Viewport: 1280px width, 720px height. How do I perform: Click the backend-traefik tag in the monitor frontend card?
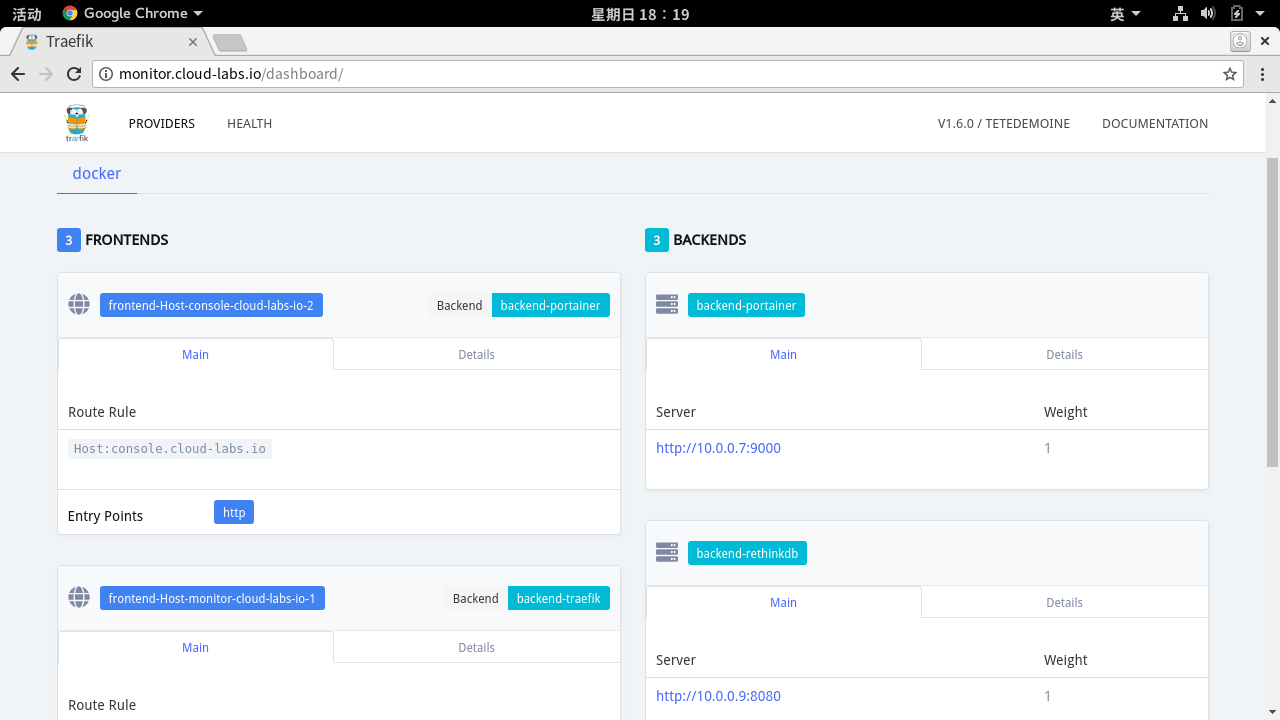tap(558, 598)
